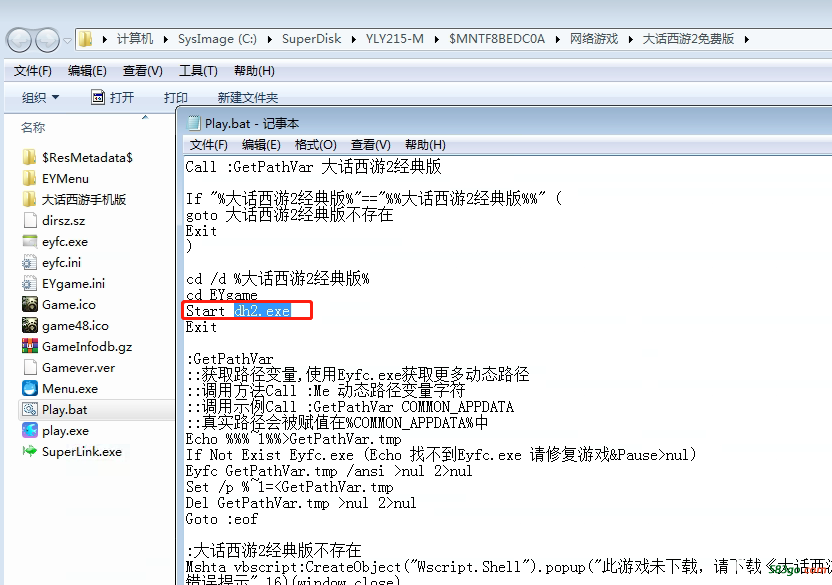Click the 'Set /p' line in Notepad
This screenshot has height=585, width=832.
pyautogui.click(x=290, y=487)
